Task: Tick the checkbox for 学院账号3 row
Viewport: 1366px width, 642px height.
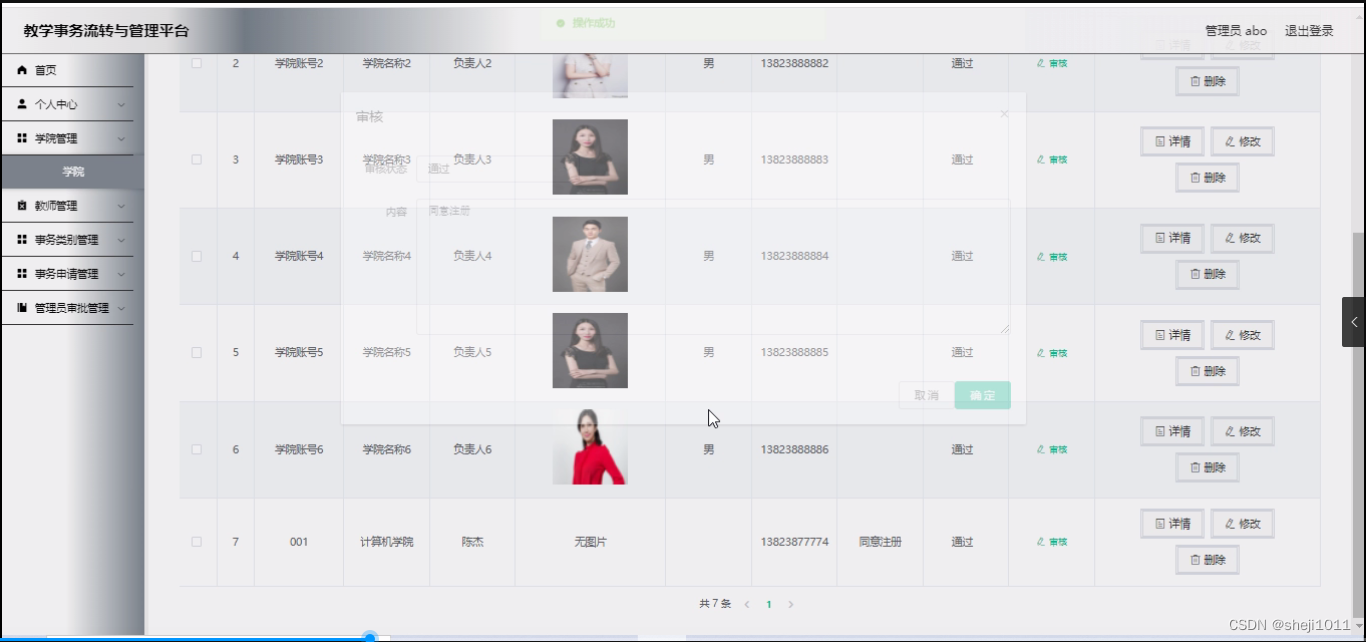Action: [x=196, y=159]
